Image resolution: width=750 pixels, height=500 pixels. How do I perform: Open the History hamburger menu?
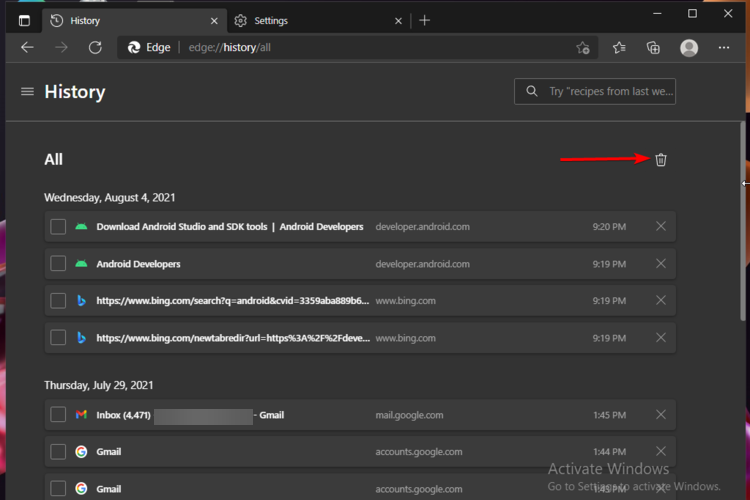point(27,92)
